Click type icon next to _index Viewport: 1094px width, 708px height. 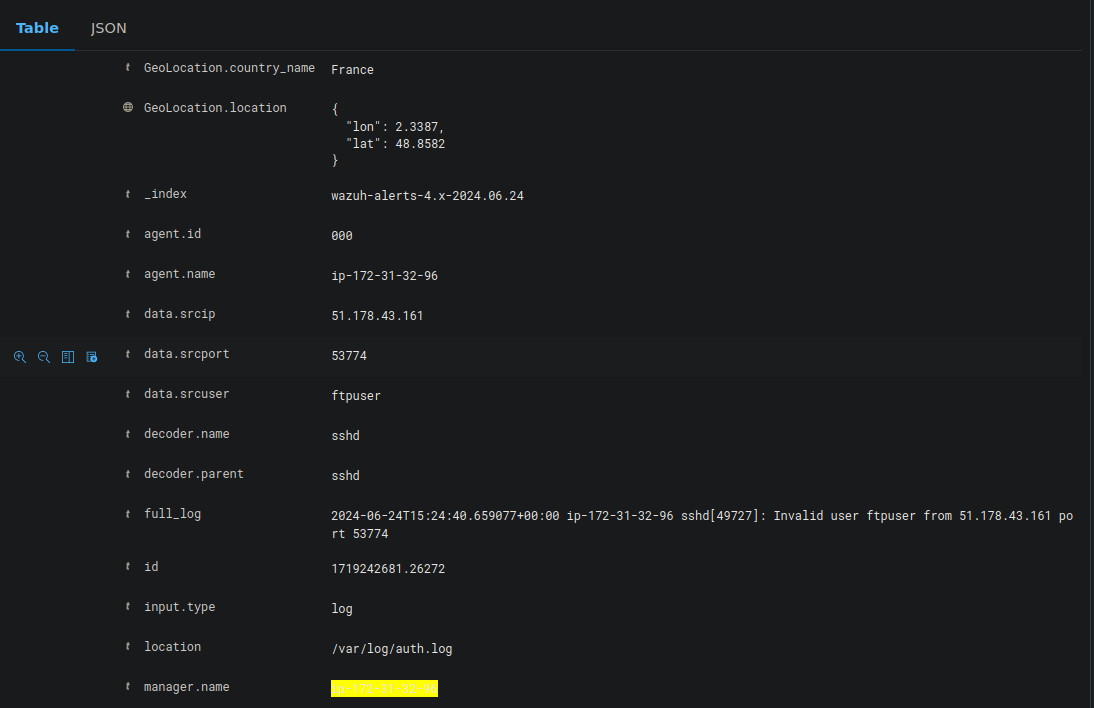[128, 194]
